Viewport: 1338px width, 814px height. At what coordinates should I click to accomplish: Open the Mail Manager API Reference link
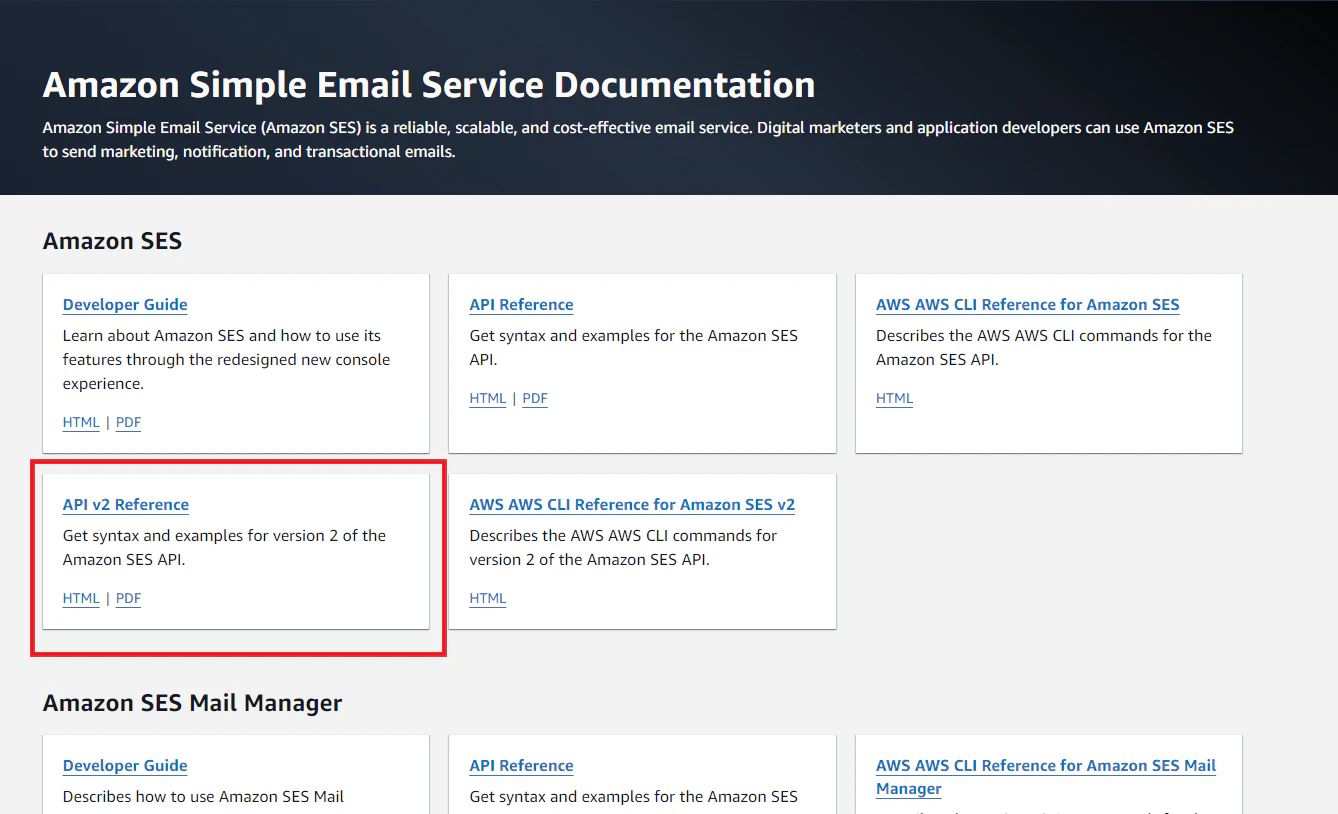(x=521, y=766)
